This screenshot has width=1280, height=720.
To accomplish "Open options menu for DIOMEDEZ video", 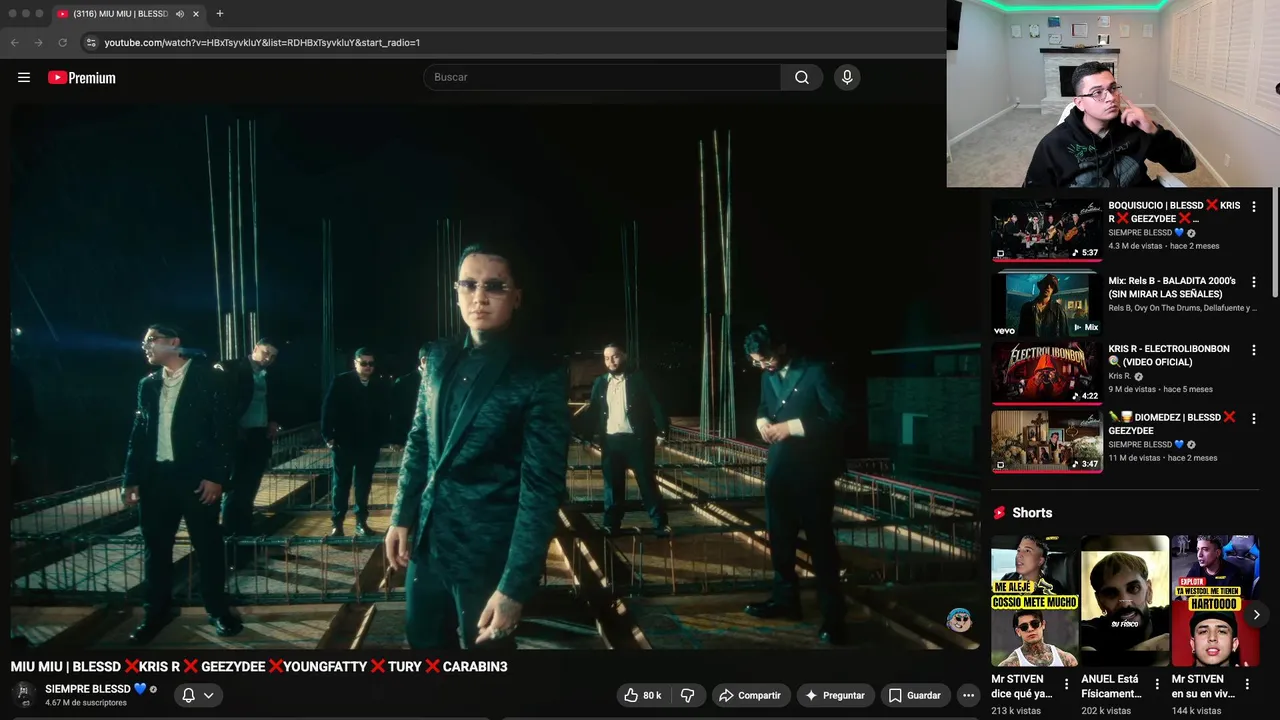I will point(1254,418).
